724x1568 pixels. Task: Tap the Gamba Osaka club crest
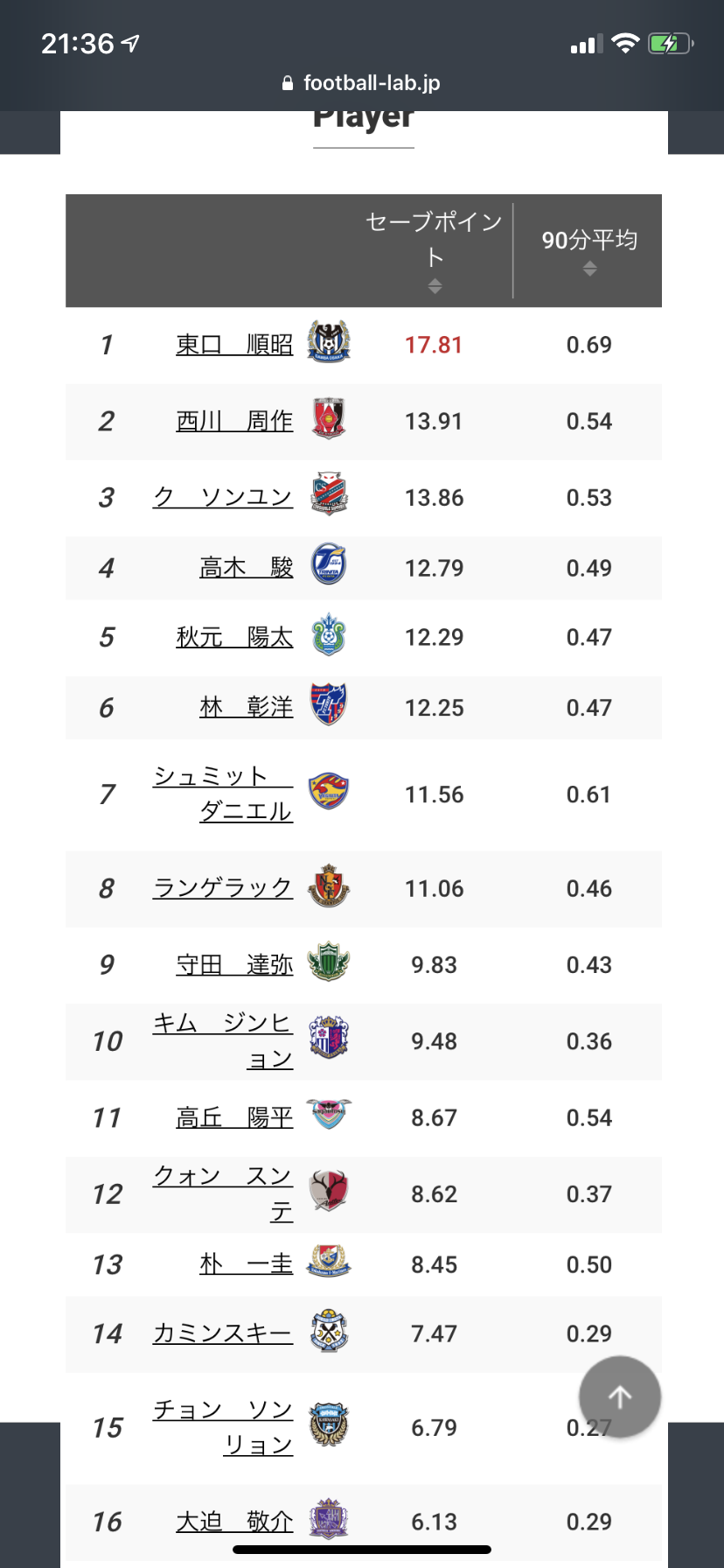click(329, 342)
